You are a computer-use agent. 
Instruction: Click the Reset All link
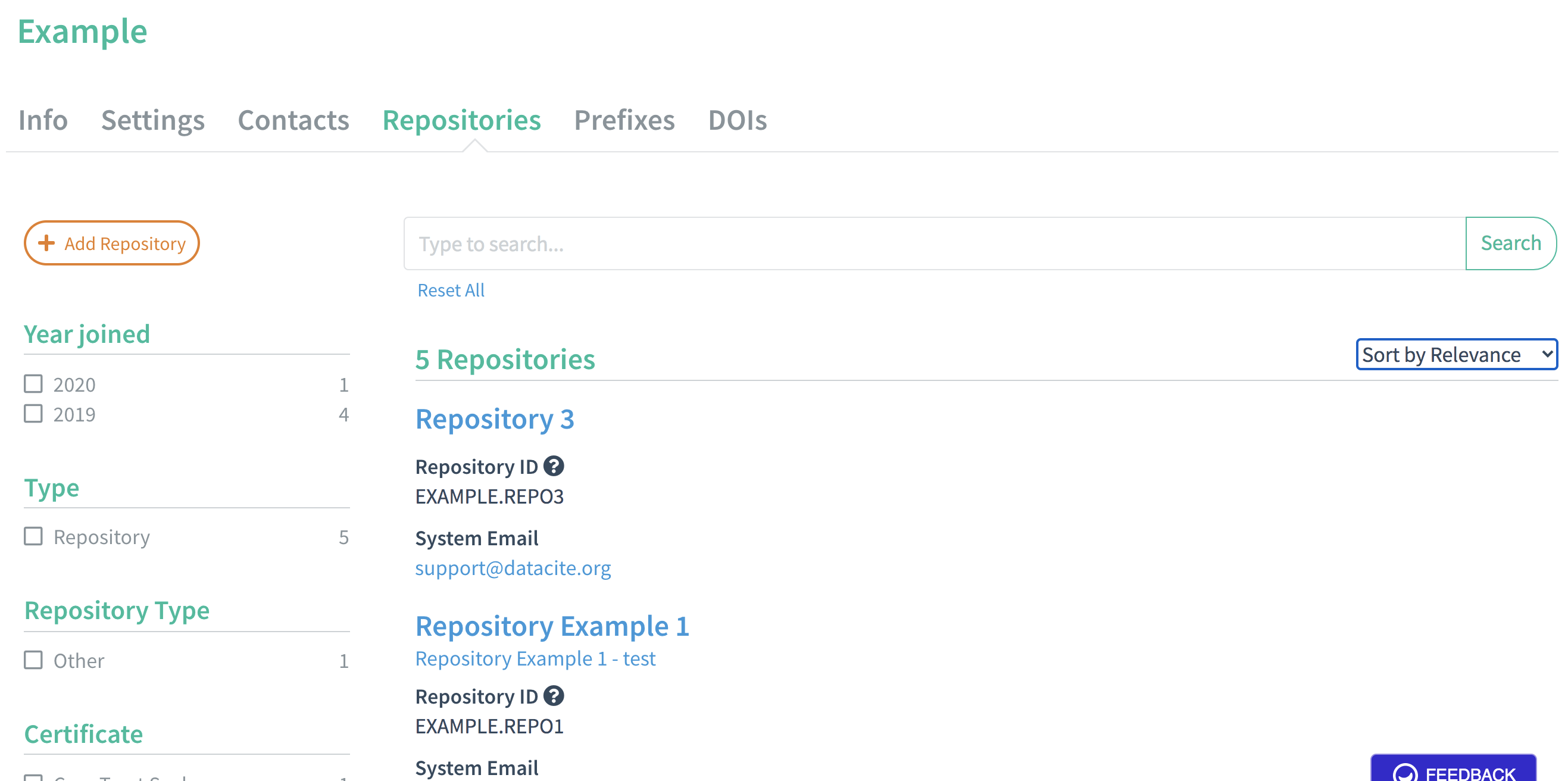(x=451, y=290)
